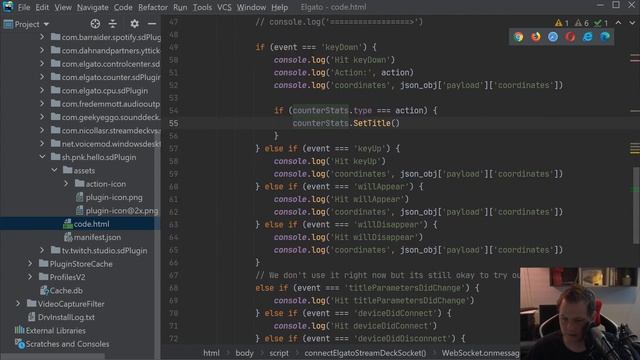Open the Refactor menu
640x360 pixels.
point(153,7)
